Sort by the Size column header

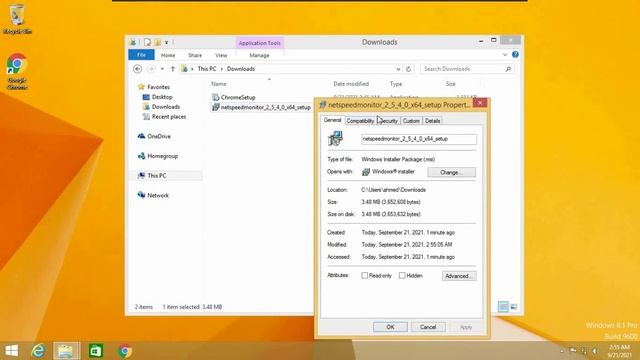coord(450,84)
